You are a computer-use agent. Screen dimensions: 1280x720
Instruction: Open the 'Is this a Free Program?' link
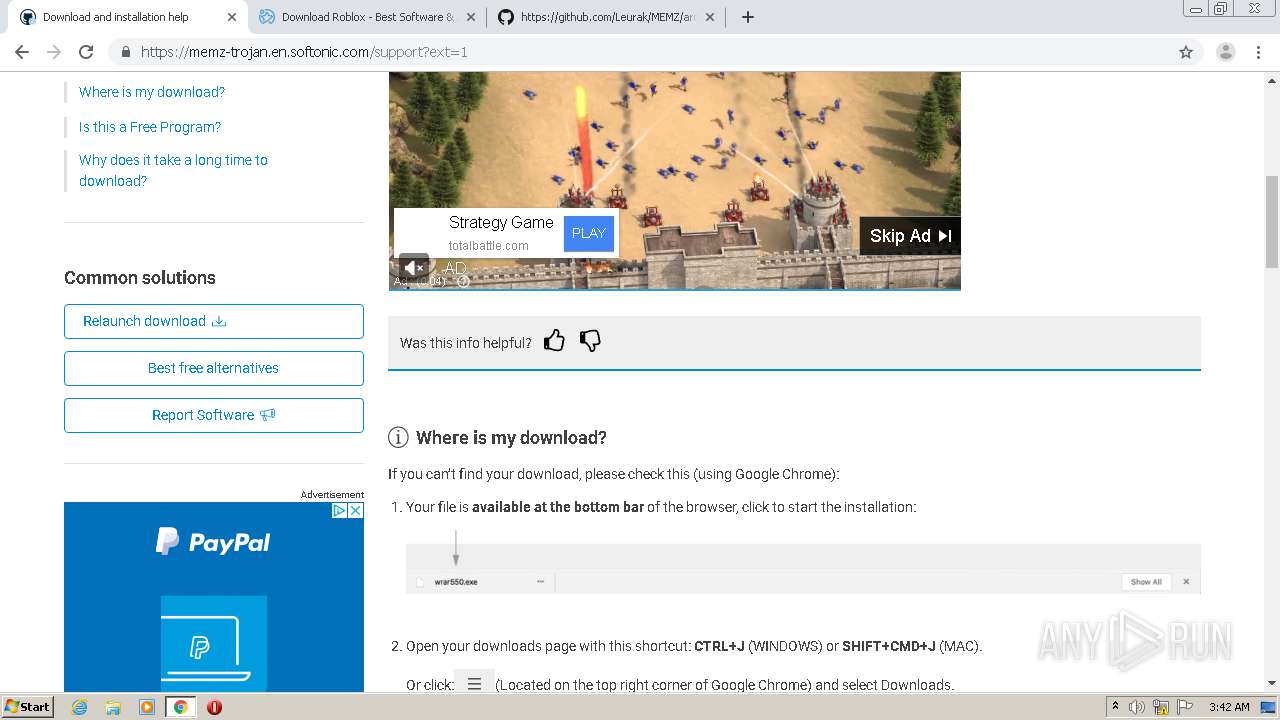pos(150,127)
